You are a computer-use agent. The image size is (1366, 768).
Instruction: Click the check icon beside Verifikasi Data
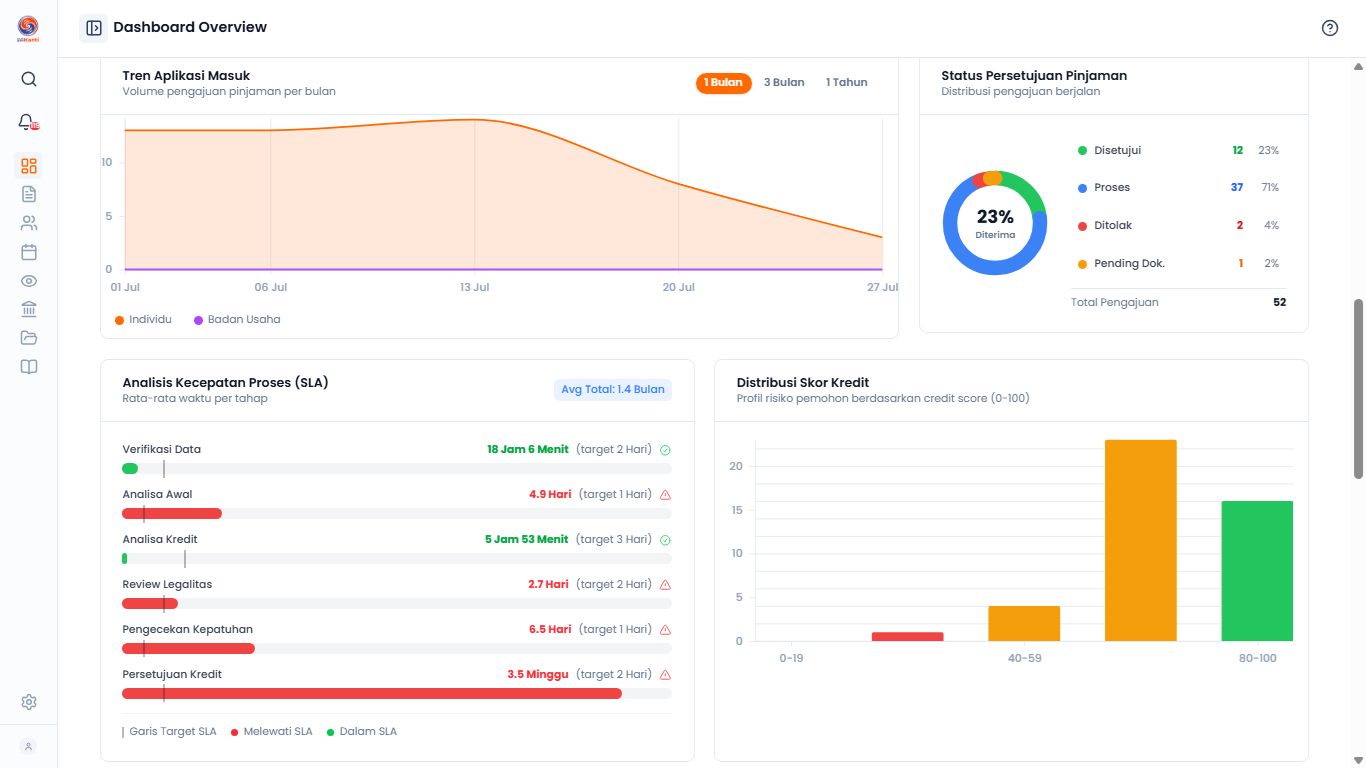(x=665, y=450)
